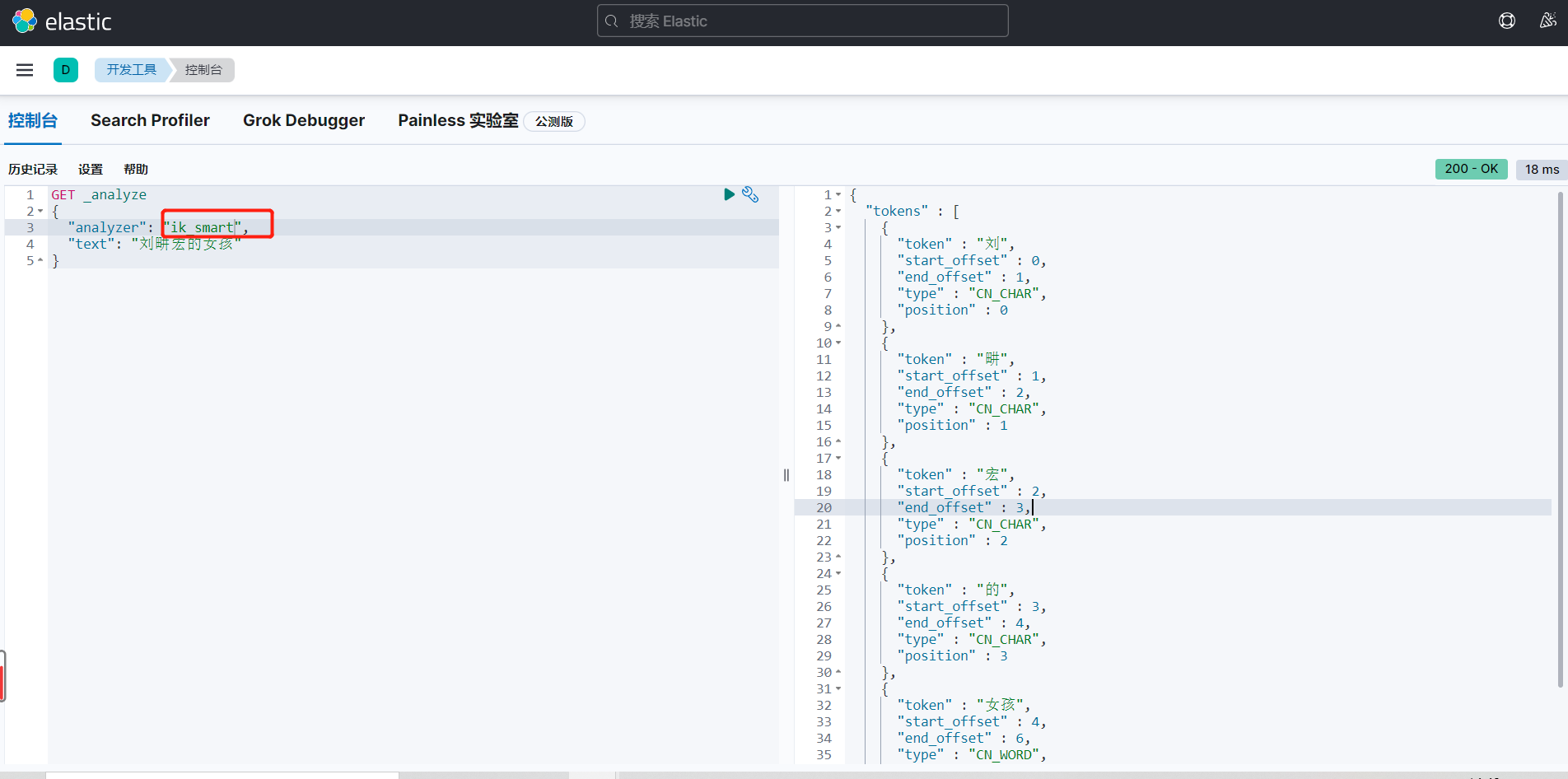
Task: Click the search magnifier icon
Action: coord(612,21)
